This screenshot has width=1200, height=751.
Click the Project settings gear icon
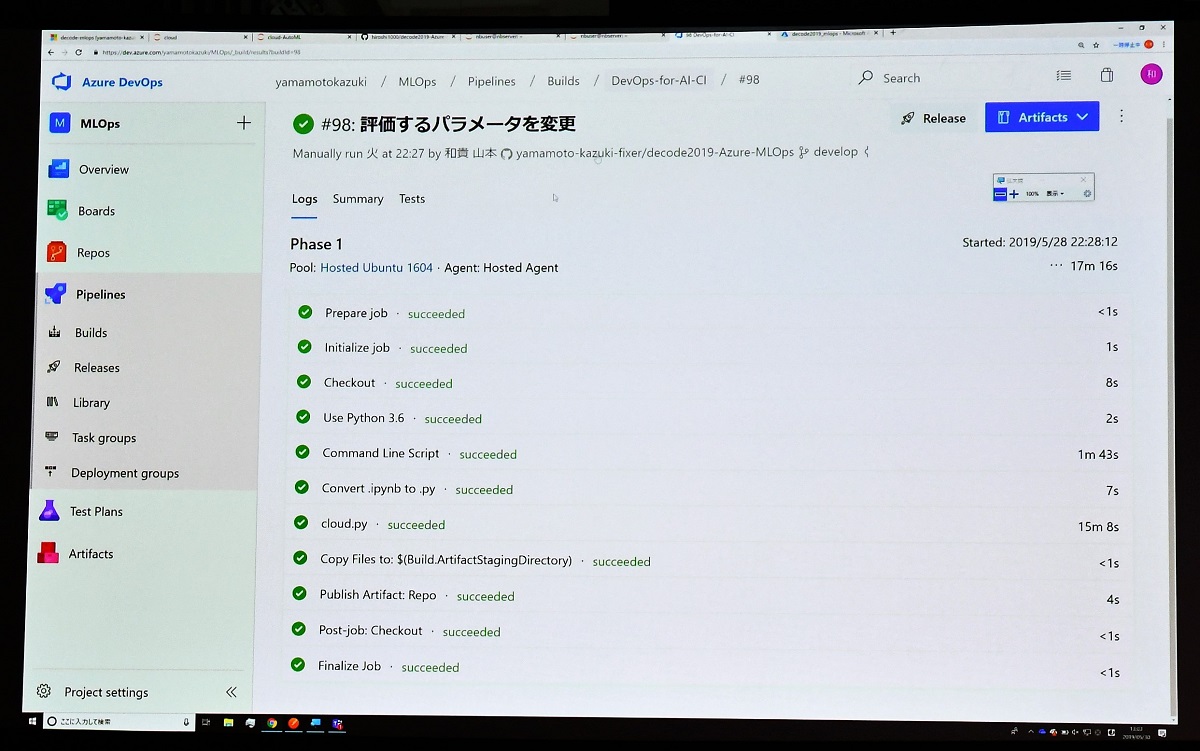click(43, 691)
